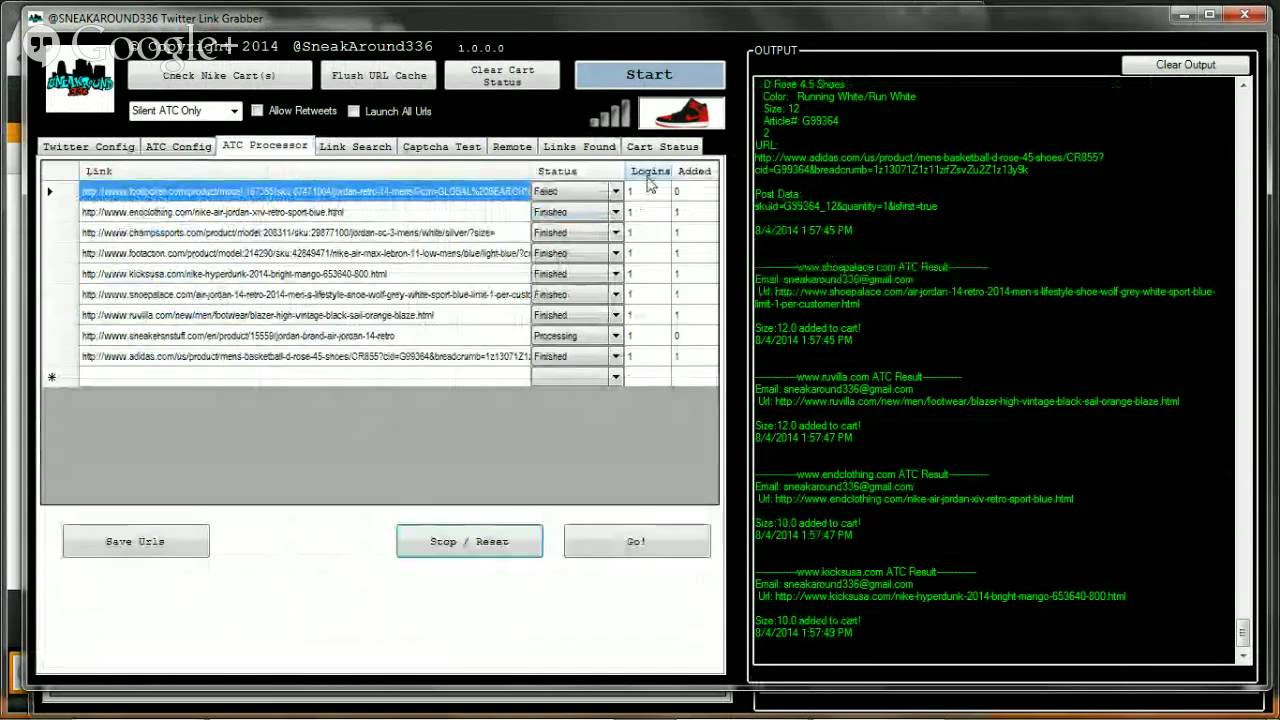The image size is (1280, 720).
Task: Open the Link Search tab
Action: coord(355,147)
